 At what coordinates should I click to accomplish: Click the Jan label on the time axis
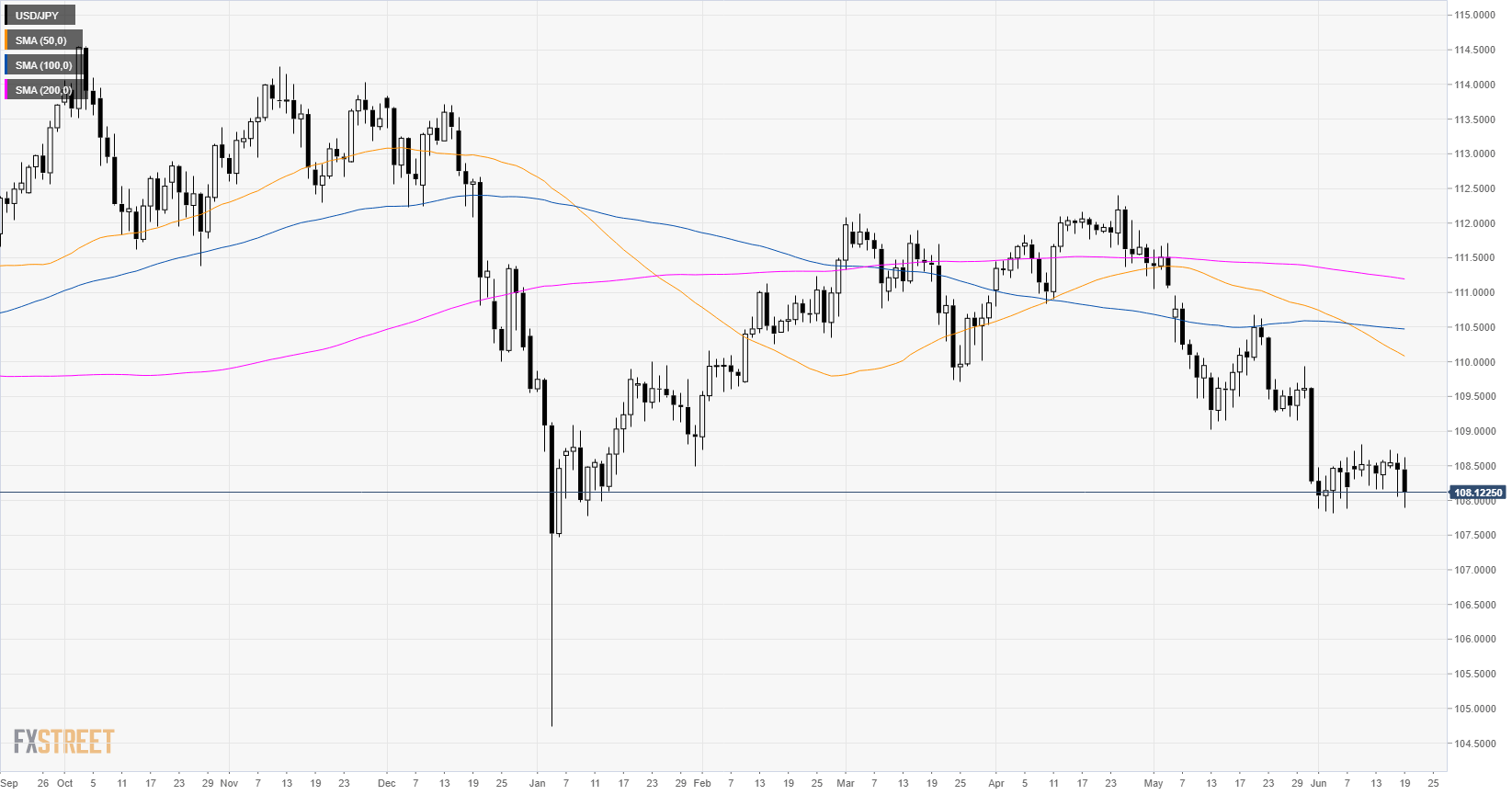click(538, 783)
